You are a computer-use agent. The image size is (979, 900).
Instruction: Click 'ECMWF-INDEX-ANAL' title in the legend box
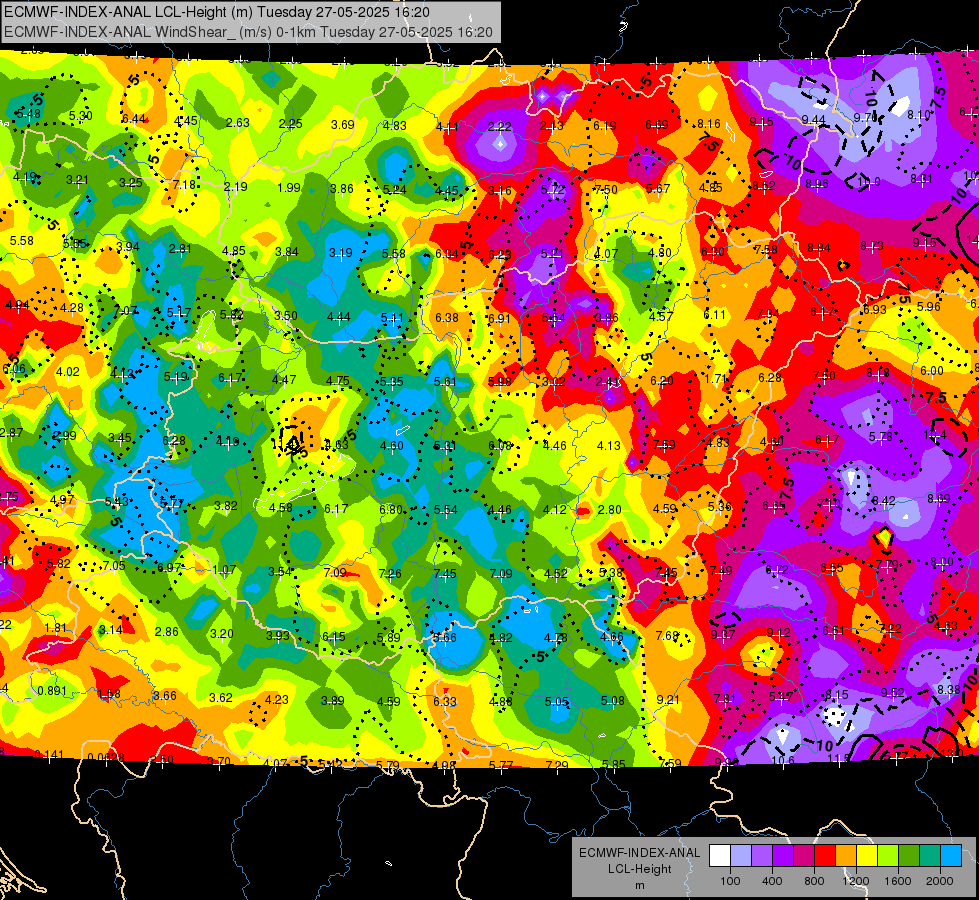tap(639, 853)
